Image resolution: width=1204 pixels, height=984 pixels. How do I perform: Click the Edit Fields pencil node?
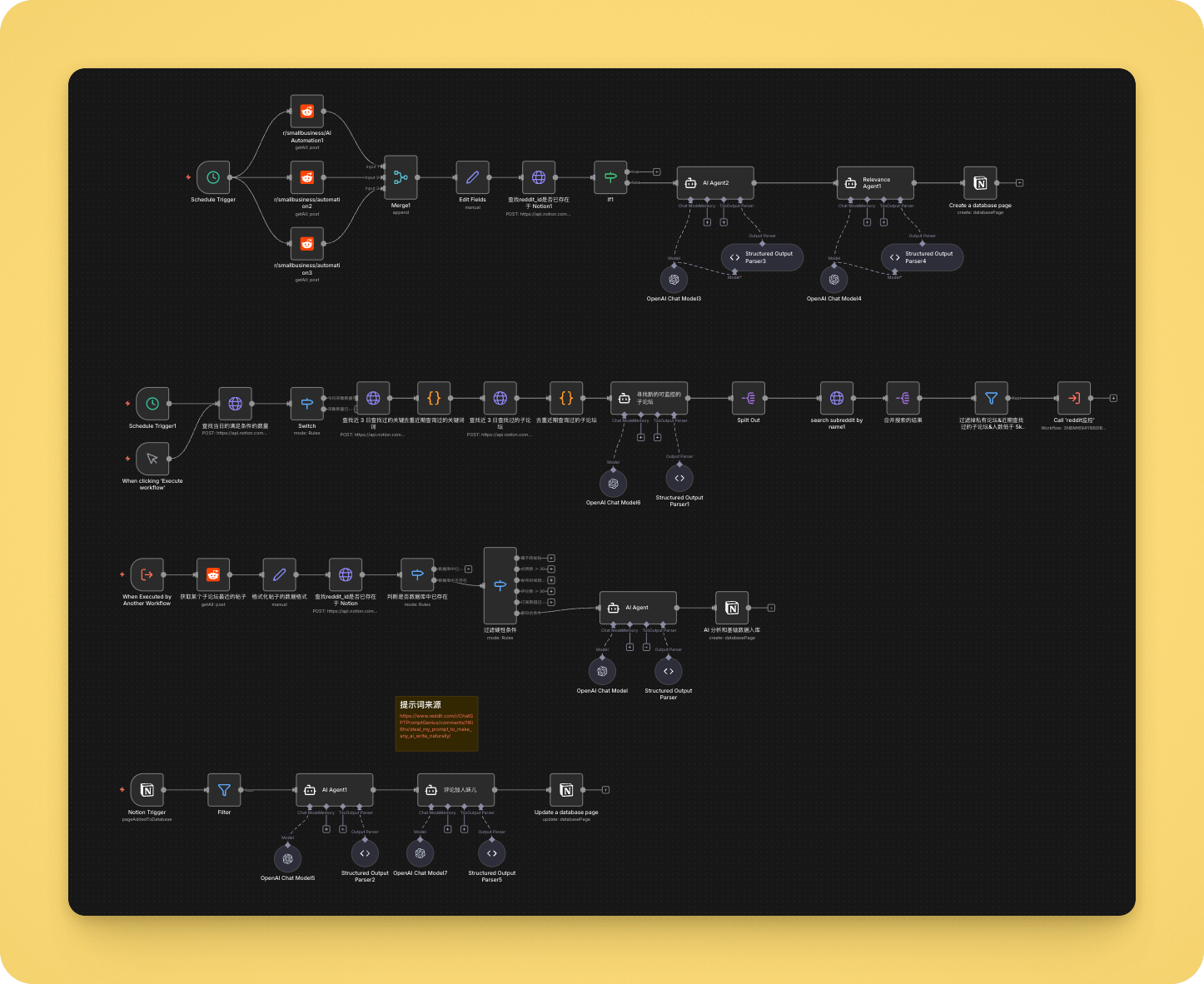(x=472, y=177)
